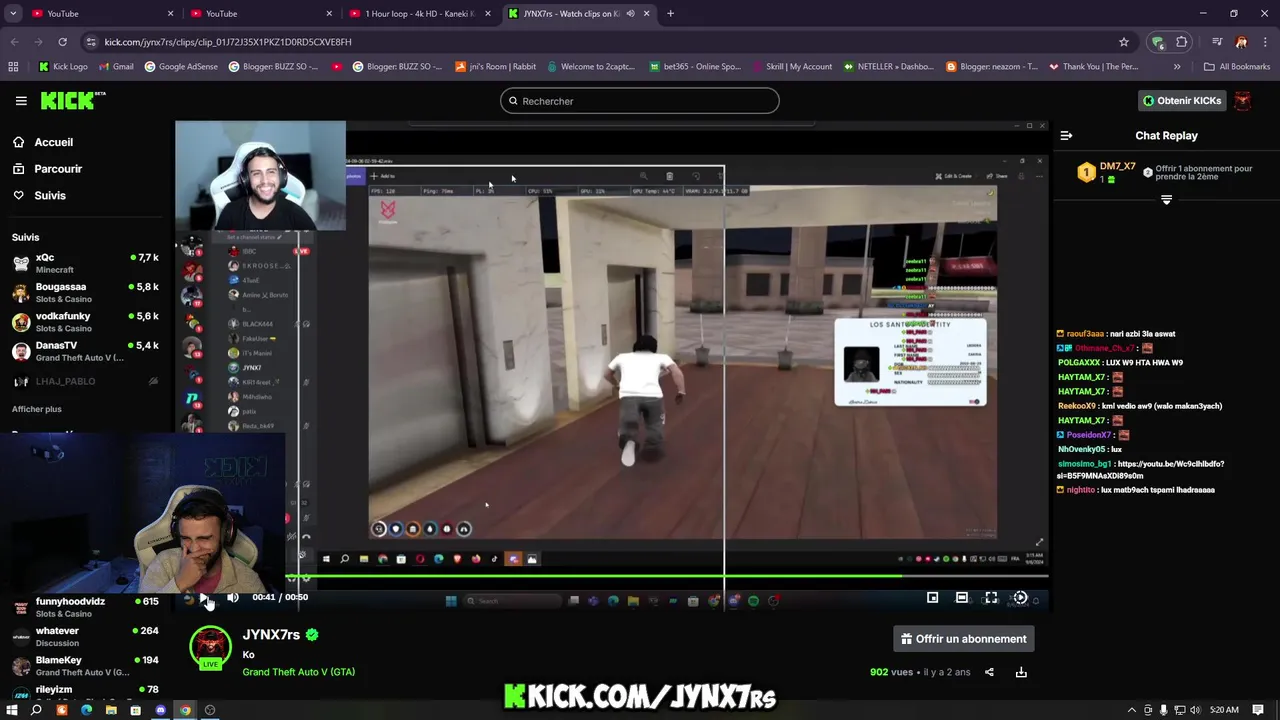Click the Rechercher search field

[x=639, y=101]
